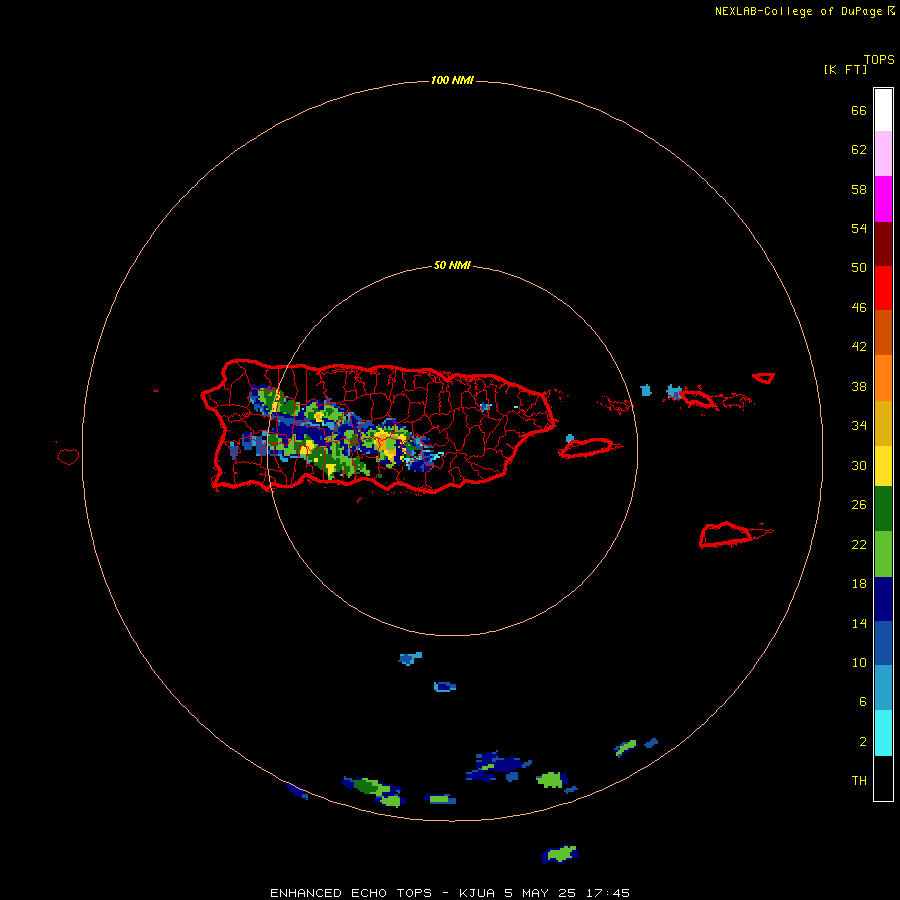Image resolution: width=900 pixels, height=900 pixels.
Task: Click the '38' legend label
Action: pos(859,386)
